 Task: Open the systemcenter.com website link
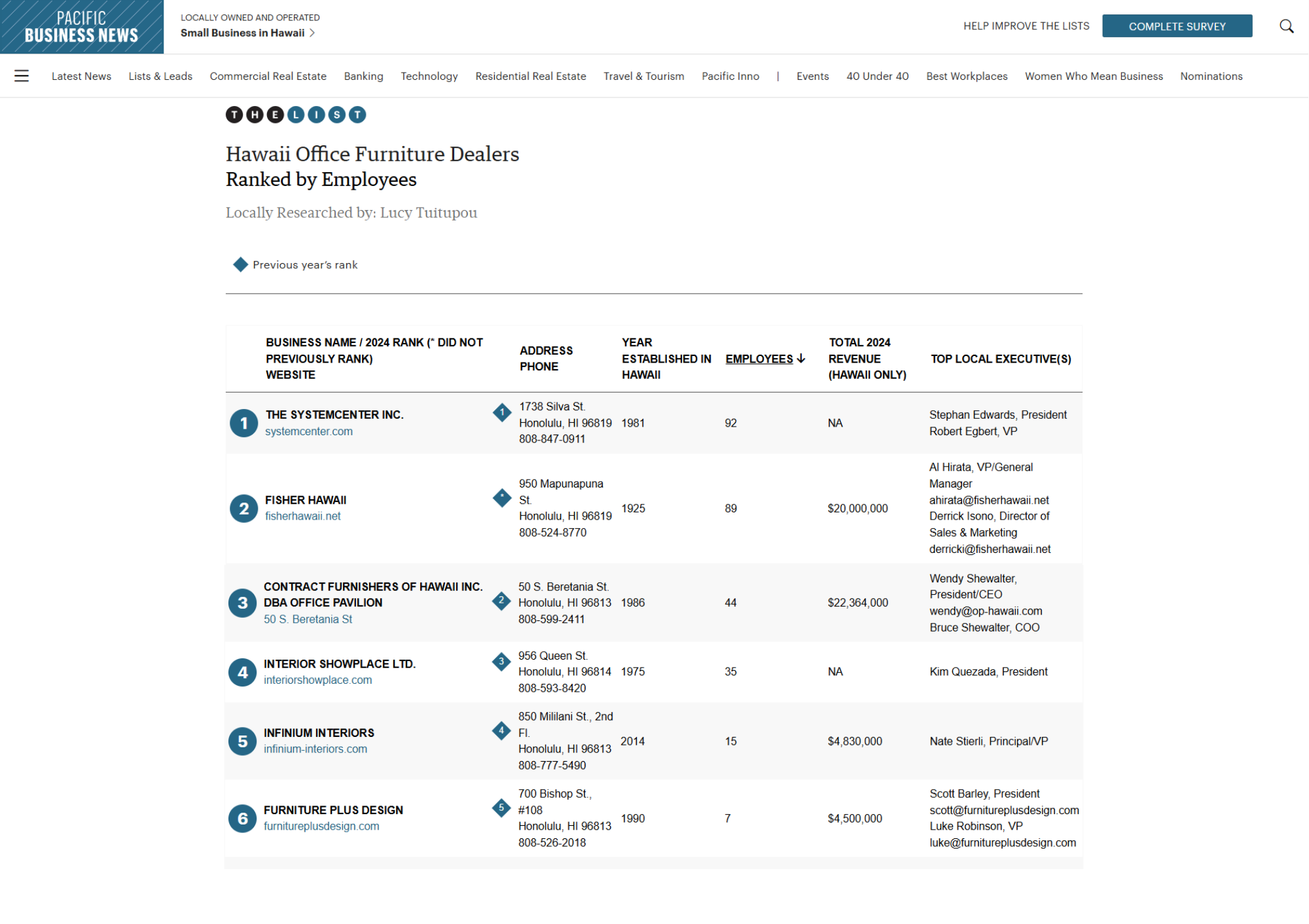pyautogui.click(x=308, y=431)
